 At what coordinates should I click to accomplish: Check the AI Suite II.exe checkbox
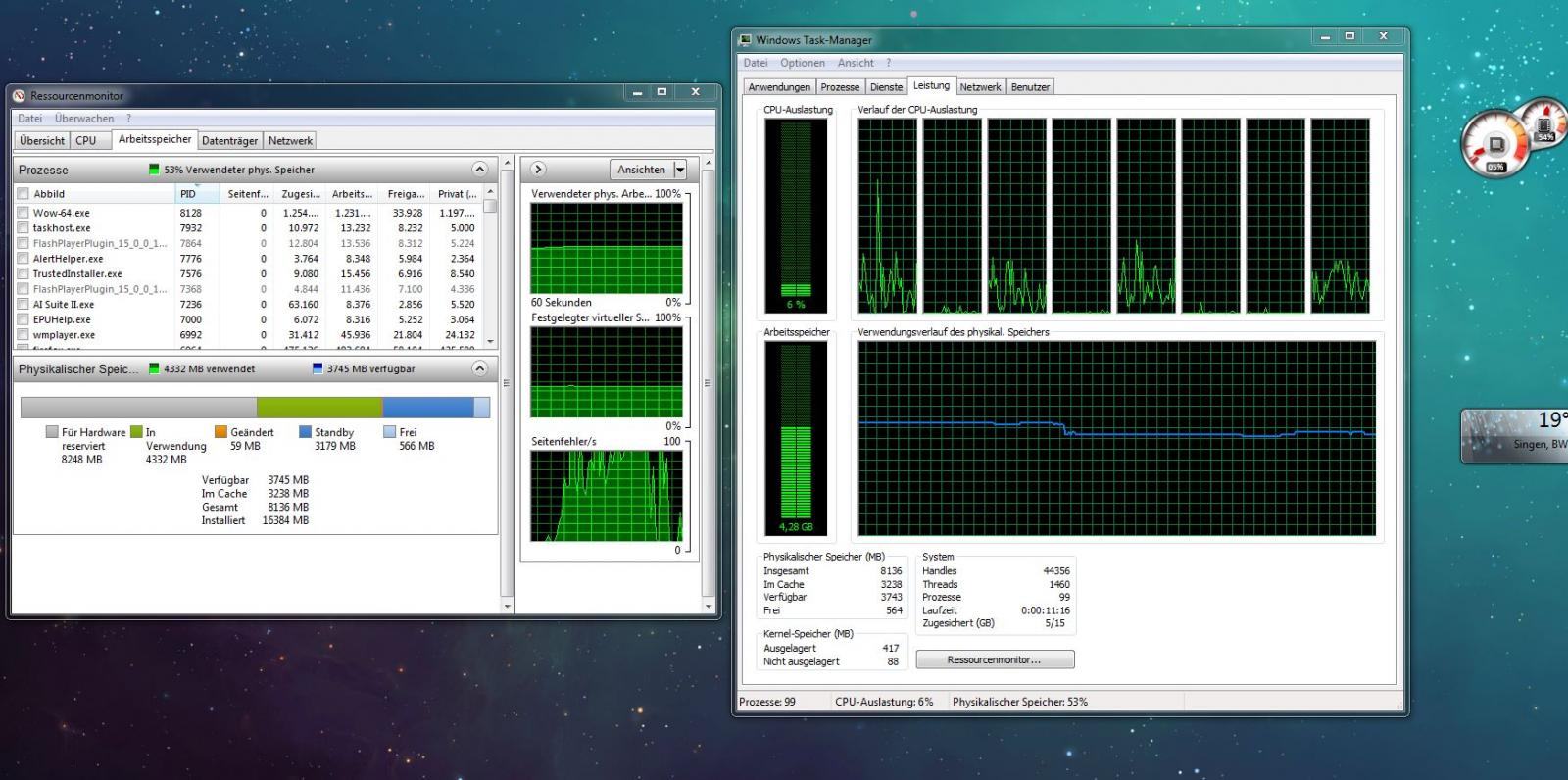click(24, 305)
